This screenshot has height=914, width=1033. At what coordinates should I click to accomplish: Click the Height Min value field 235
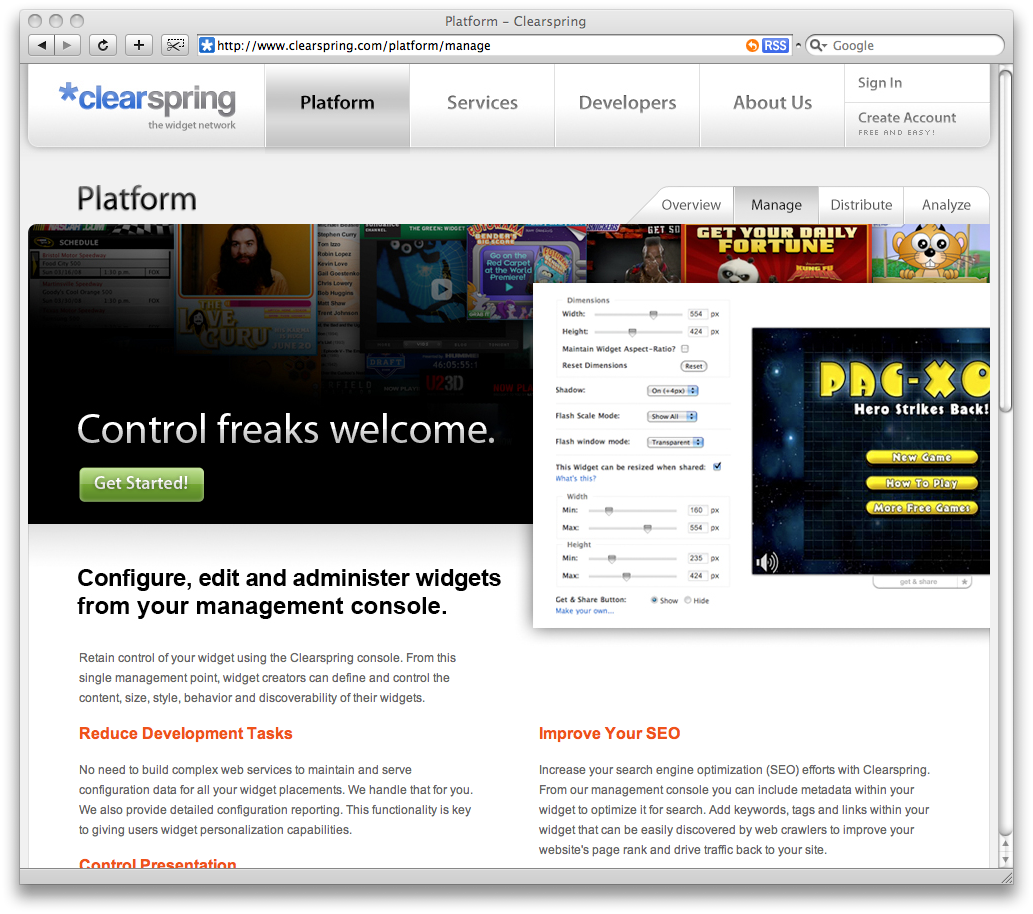tap(696, 558)
